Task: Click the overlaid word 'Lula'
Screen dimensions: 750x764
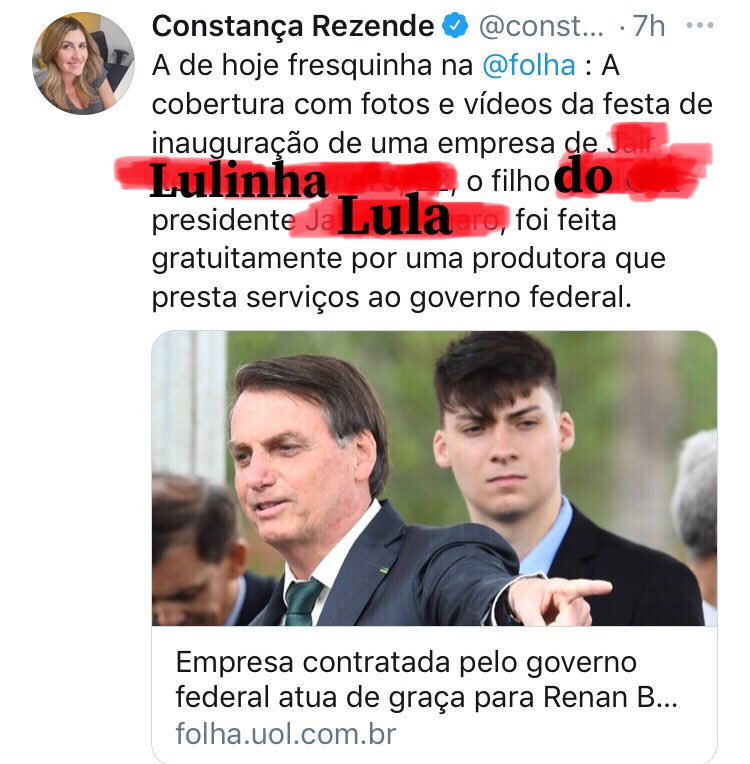Action: coord(394,216)
